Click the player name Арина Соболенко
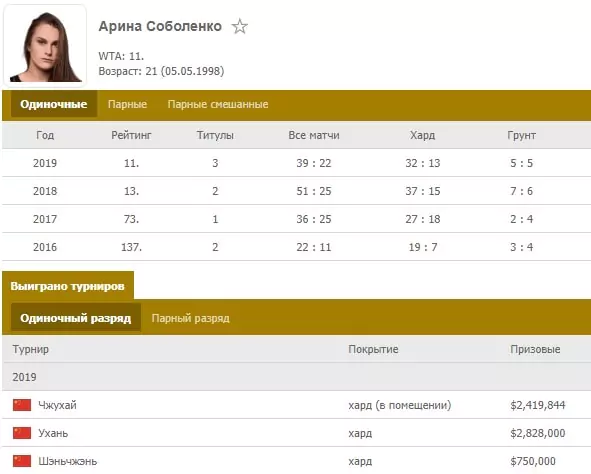Image resolution: width=591 pixels, height=474 pixels. point(160,26)
